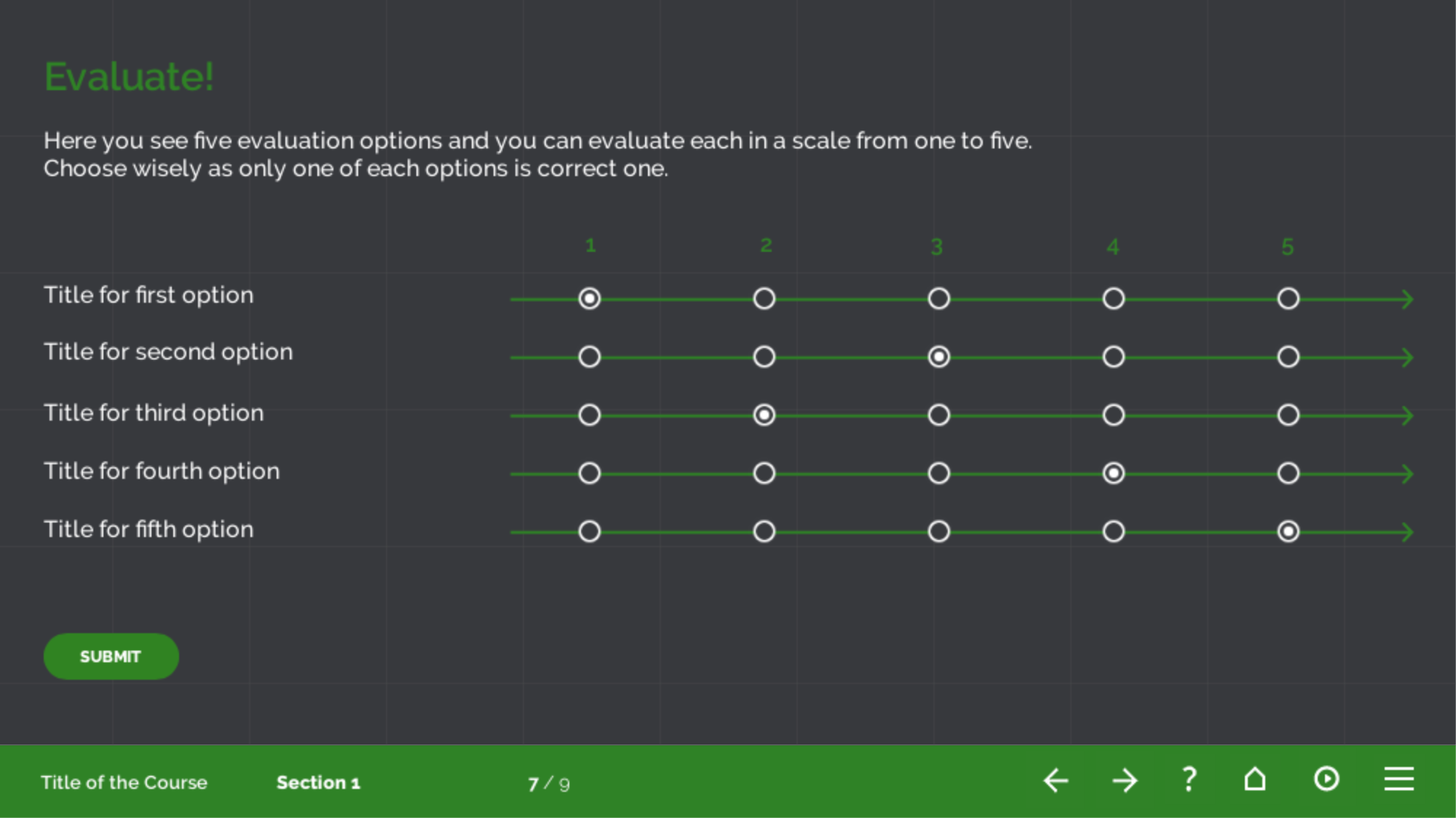Viewport: 1456px width, 818px height.
Task: Return to course home via house icon
Action: click(x=1255, y=779)
